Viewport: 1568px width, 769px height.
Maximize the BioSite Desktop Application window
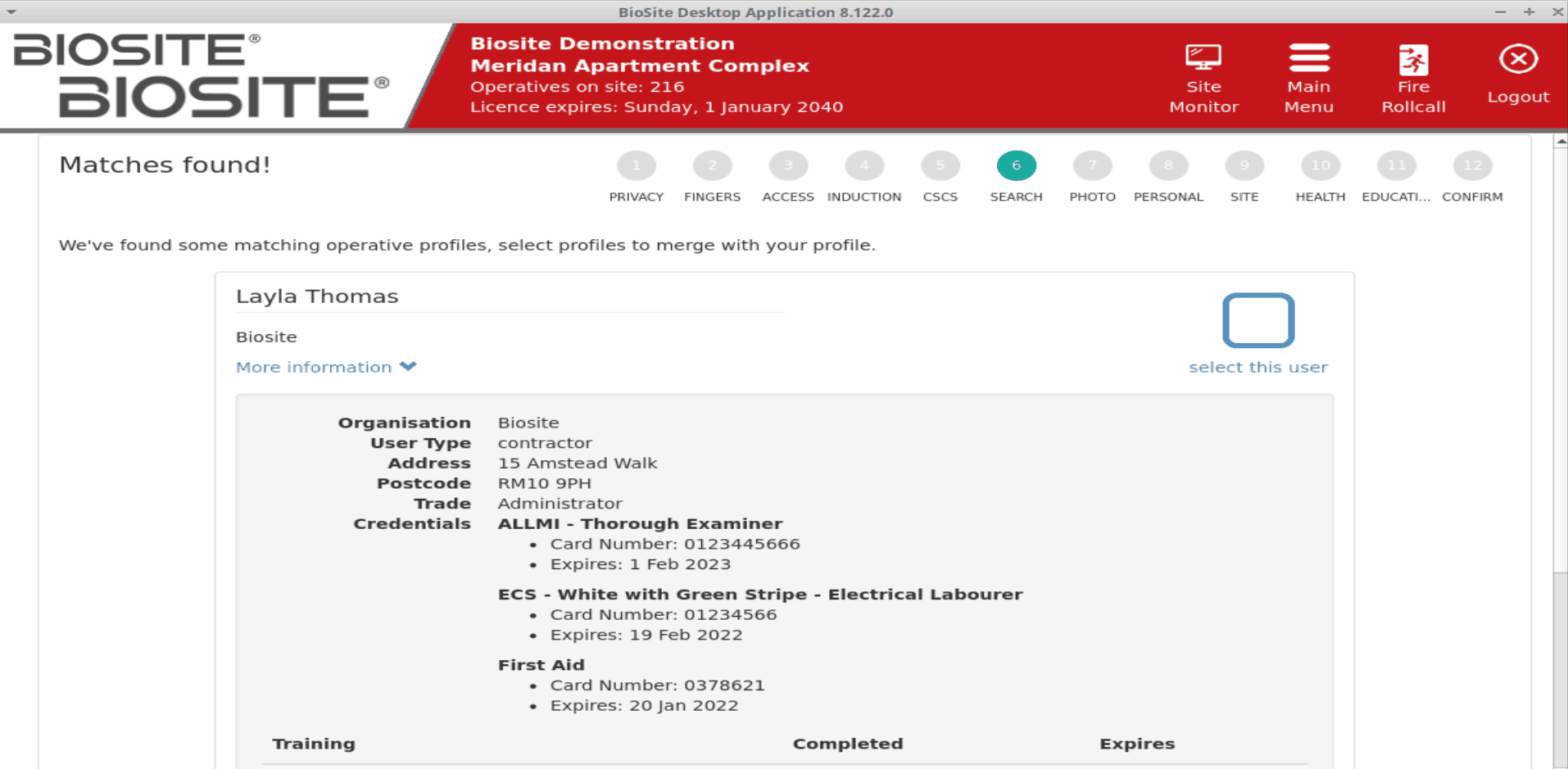(1529, 11)
